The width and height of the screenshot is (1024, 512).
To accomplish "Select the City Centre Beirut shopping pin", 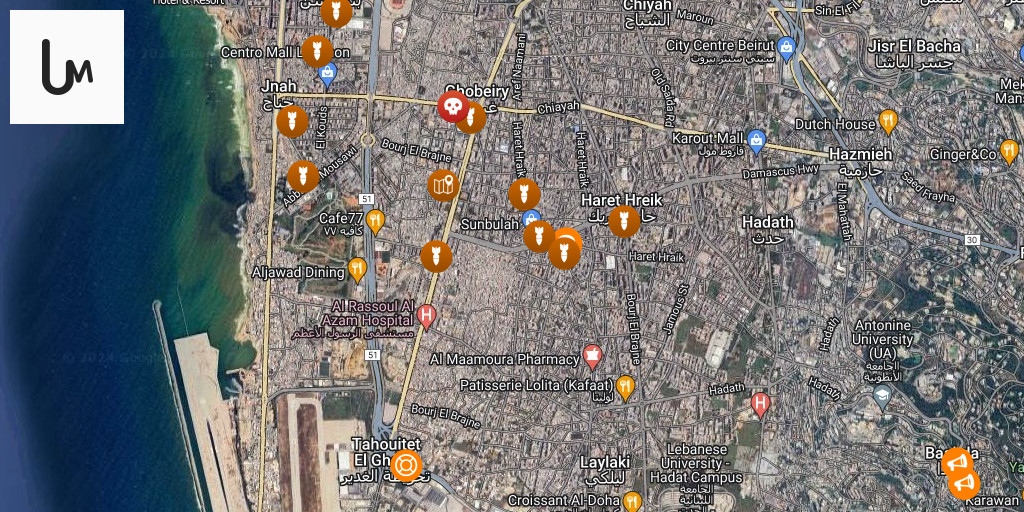I will pyautogui.click(x=787, y=49).
